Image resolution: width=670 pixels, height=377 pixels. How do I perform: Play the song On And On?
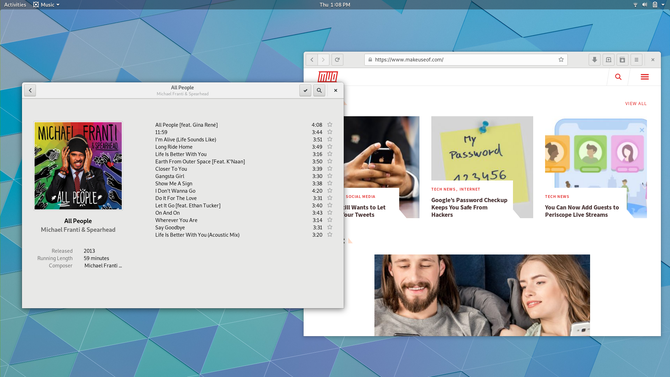click(168, 213)
